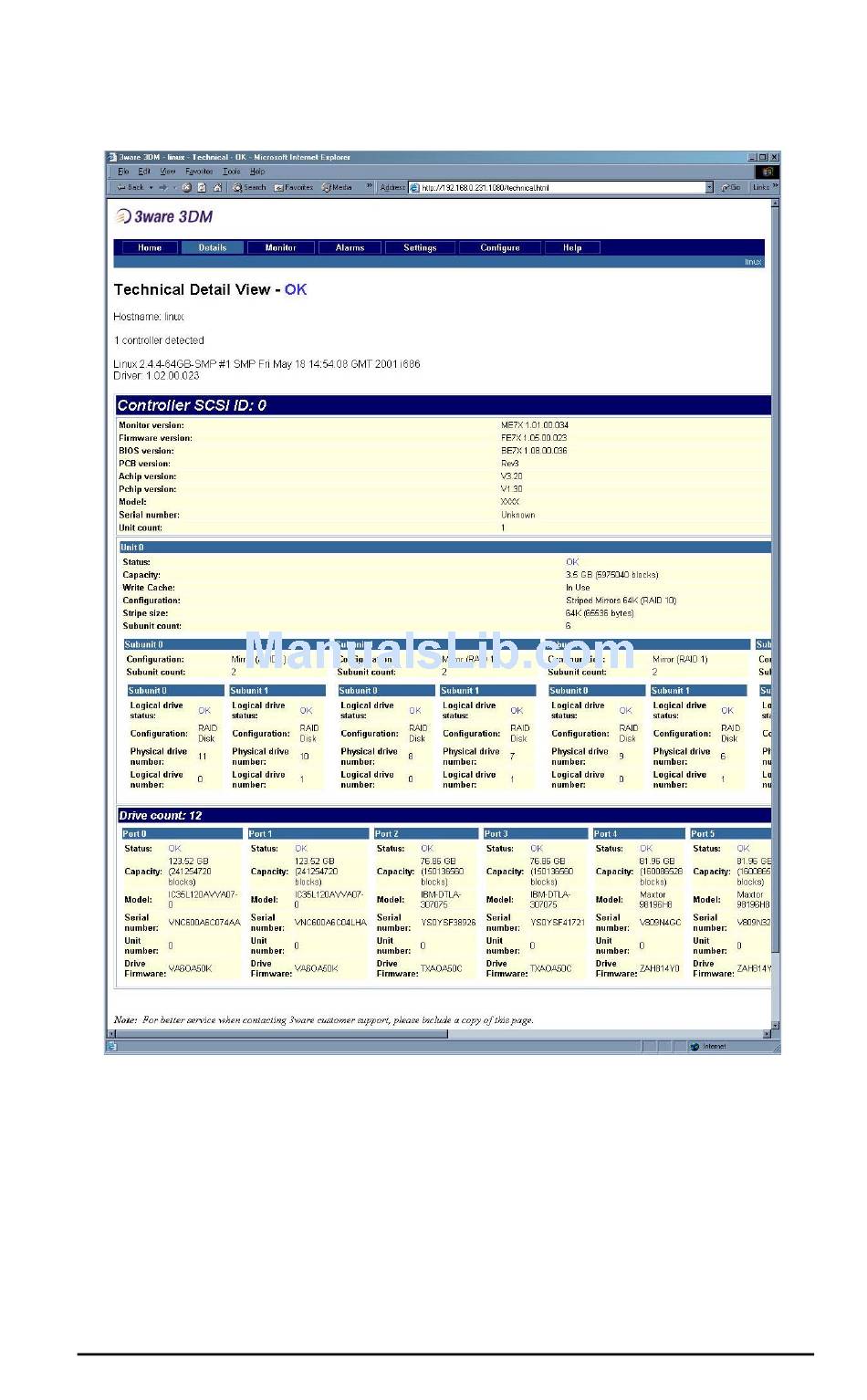Click the 3ware 3DM logo
This screenshot has height=1400, width=867.
click(164, 216)
